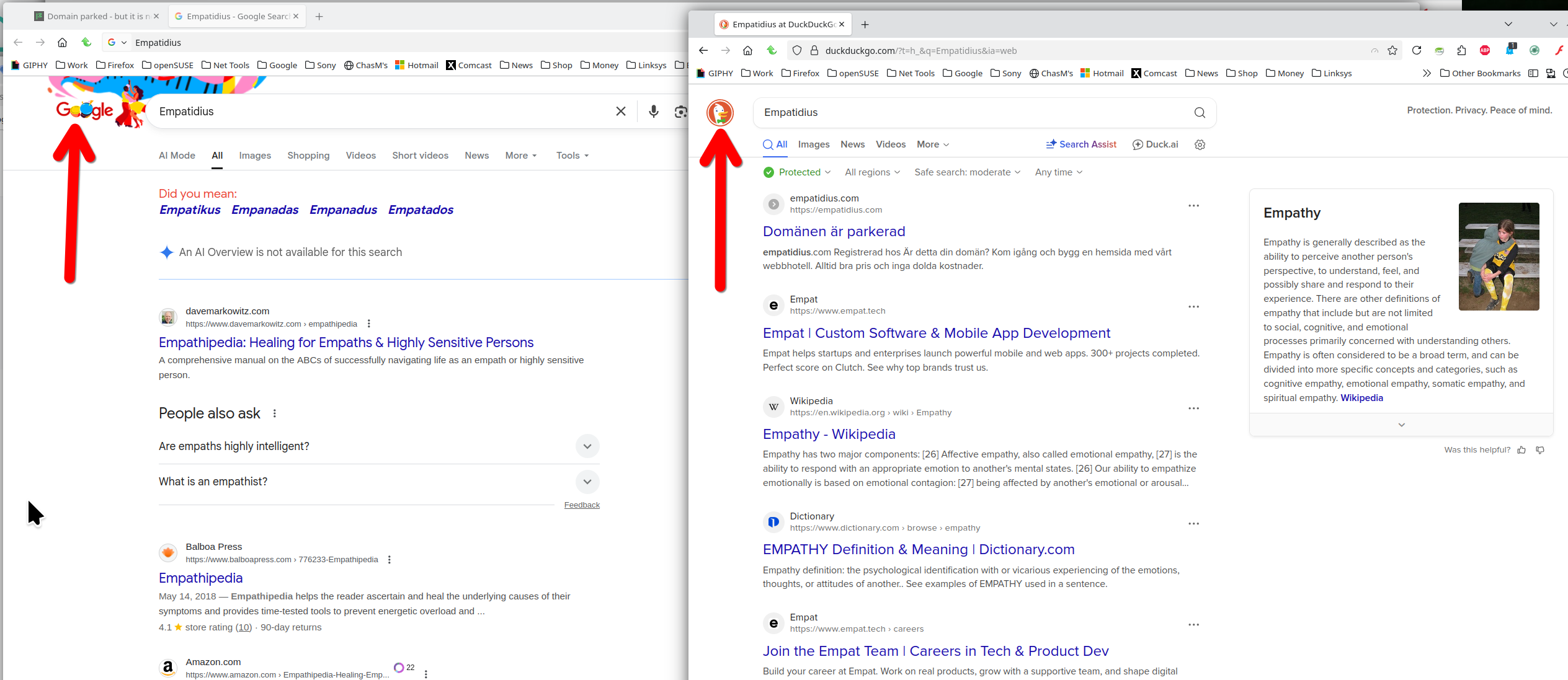Open DuckDuckGo Videos tab

coord(890,144)
